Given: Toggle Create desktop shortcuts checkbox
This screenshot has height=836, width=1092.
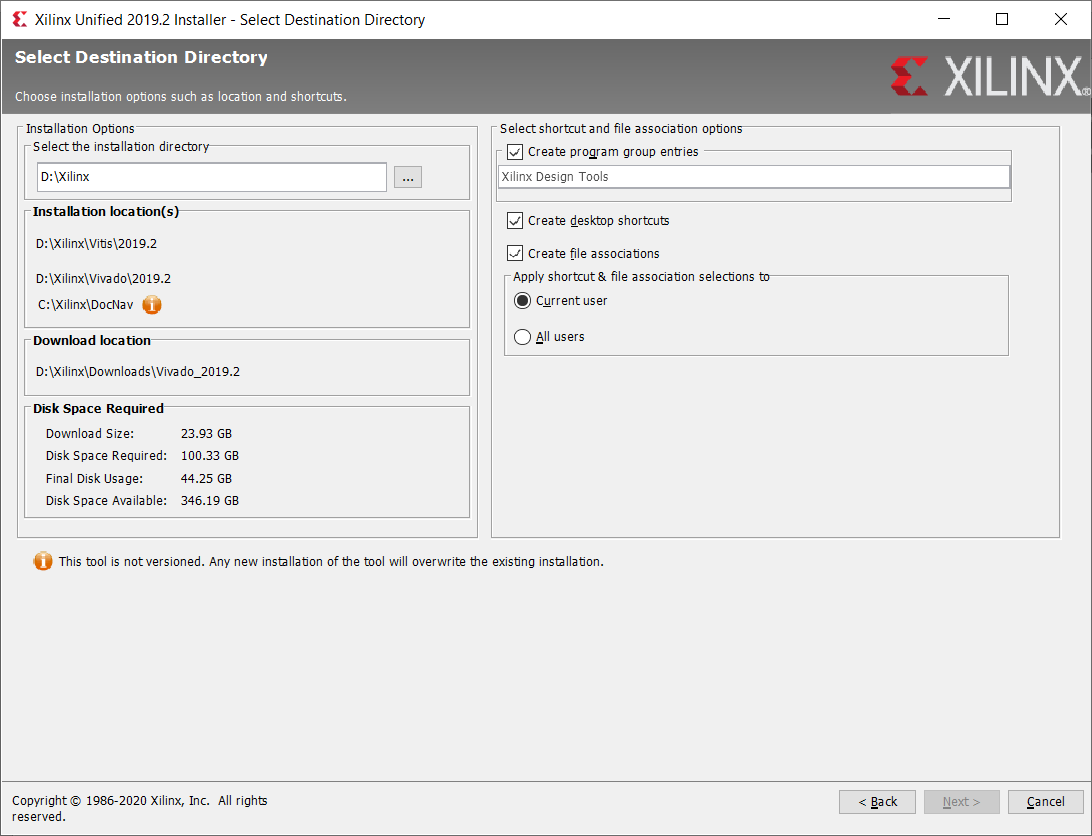Looking at the screenshot, I should (x=515, y=221).
